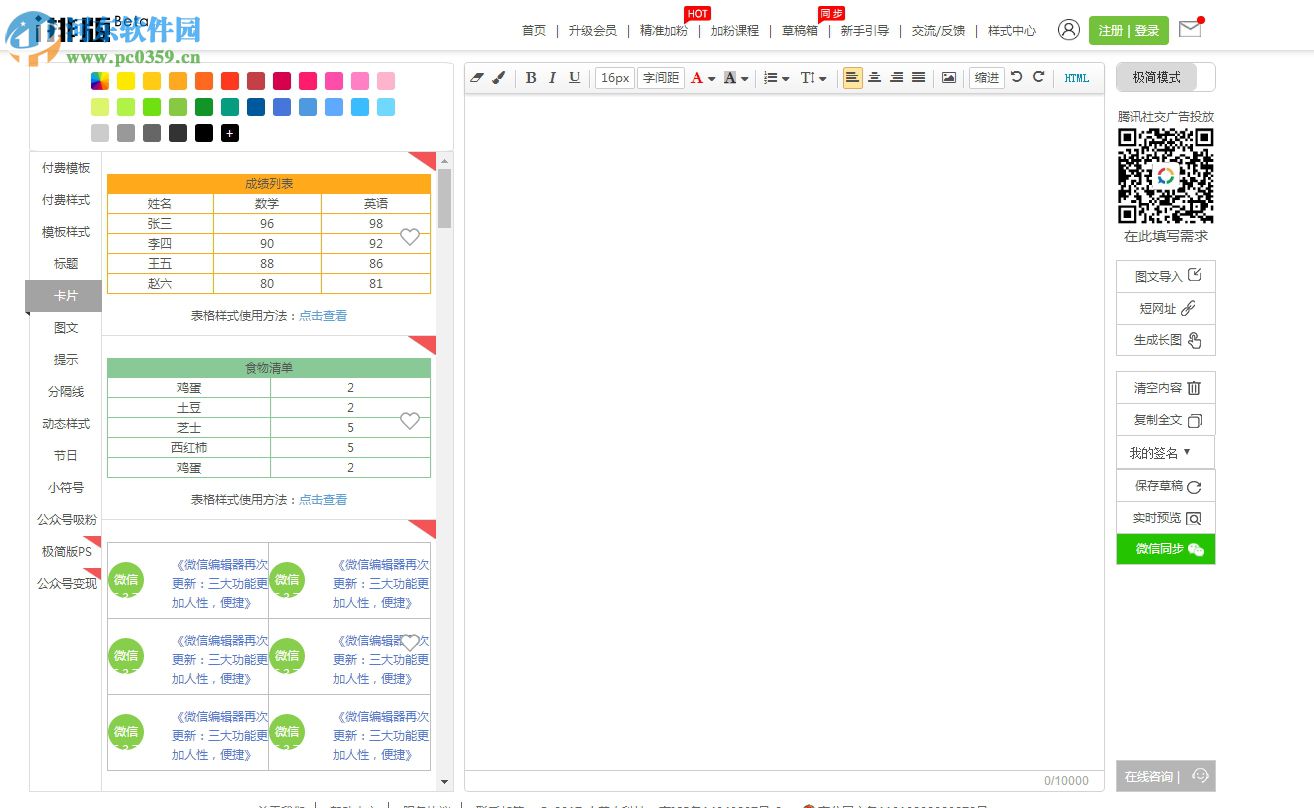Click 注册 | 登录 button

(1129, 30)
